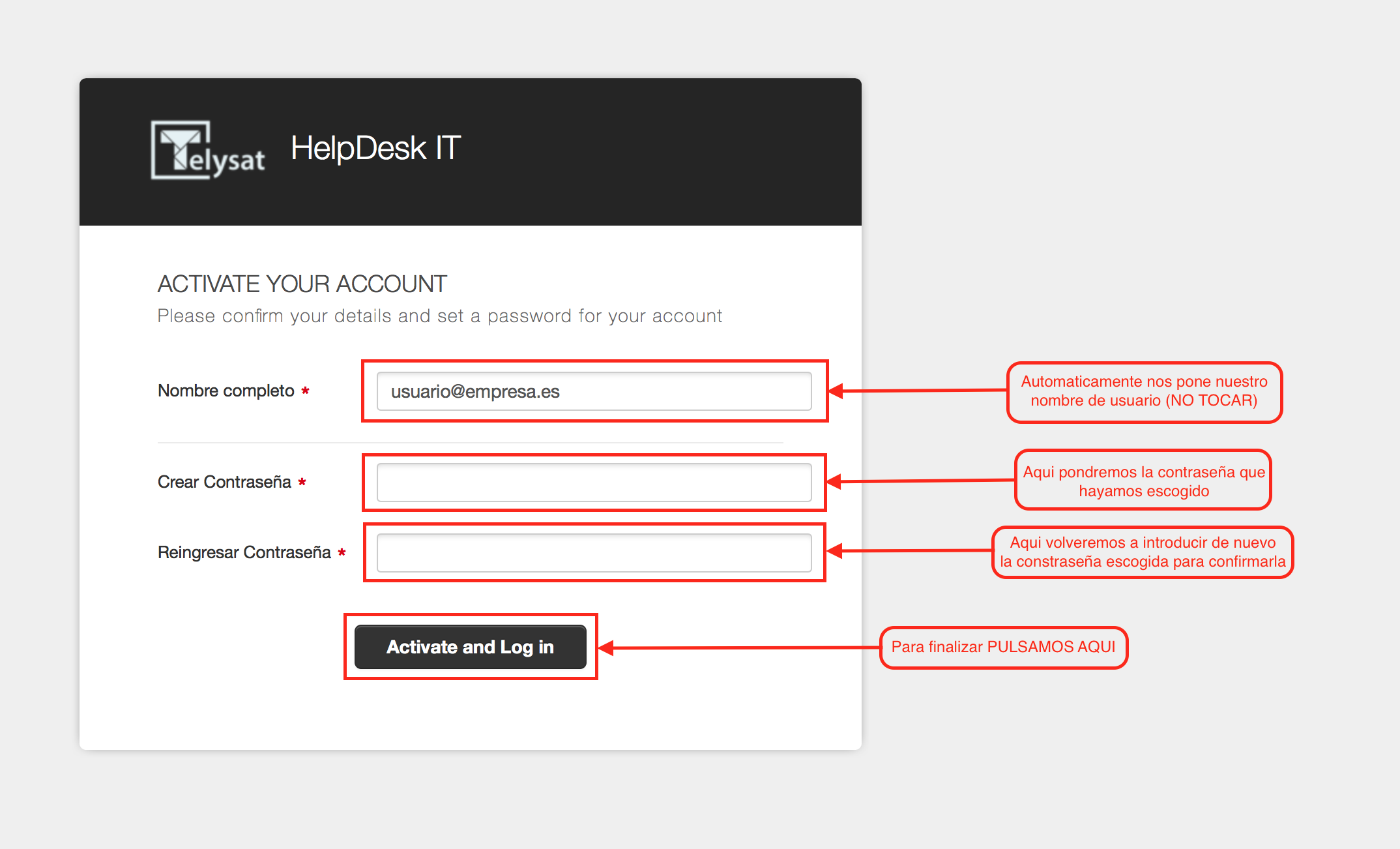Click inside the Crear Contraseña field
The height and width of the screenshot is (849, 1400).
(x=594, y=483)
